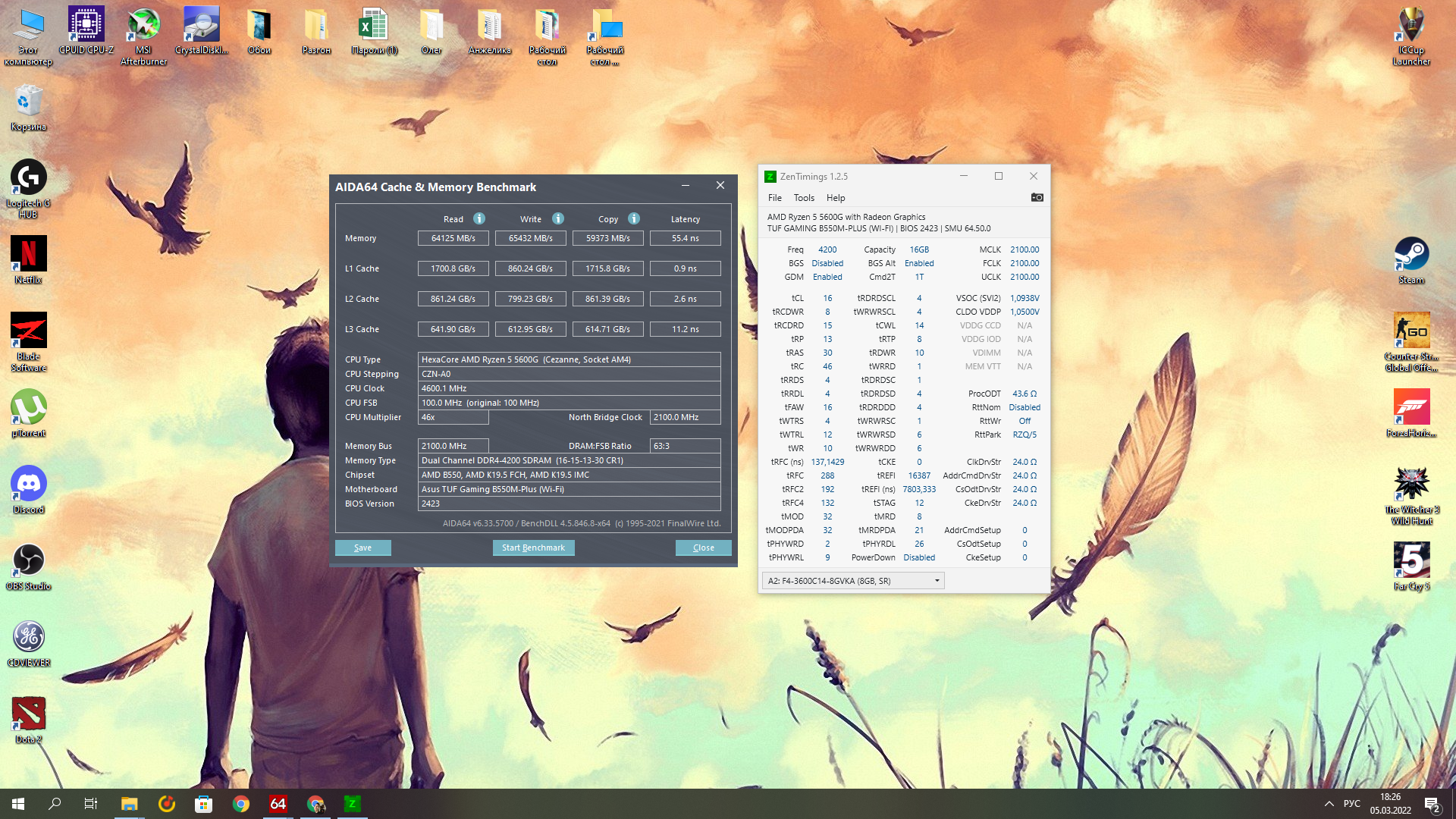Show hidden system tray icons chevron
Viewport: 1456px width, 819px height.
pyautogui.click(x=1329, y=804)
